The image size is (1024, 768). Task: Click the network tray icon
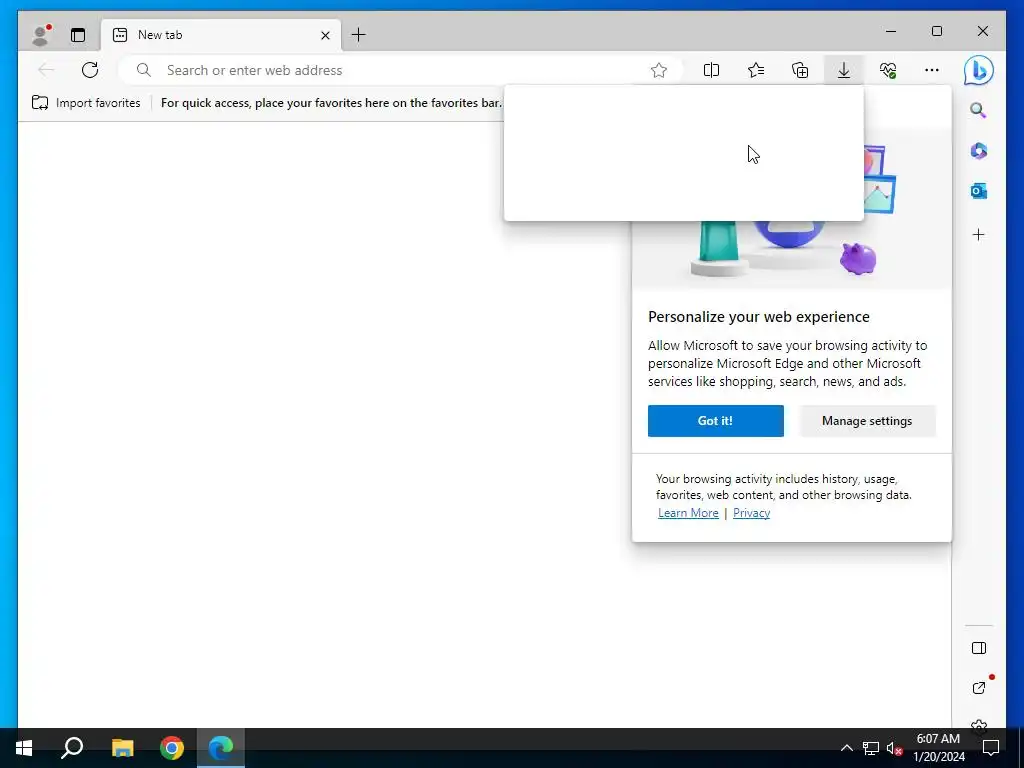(871, 748)
